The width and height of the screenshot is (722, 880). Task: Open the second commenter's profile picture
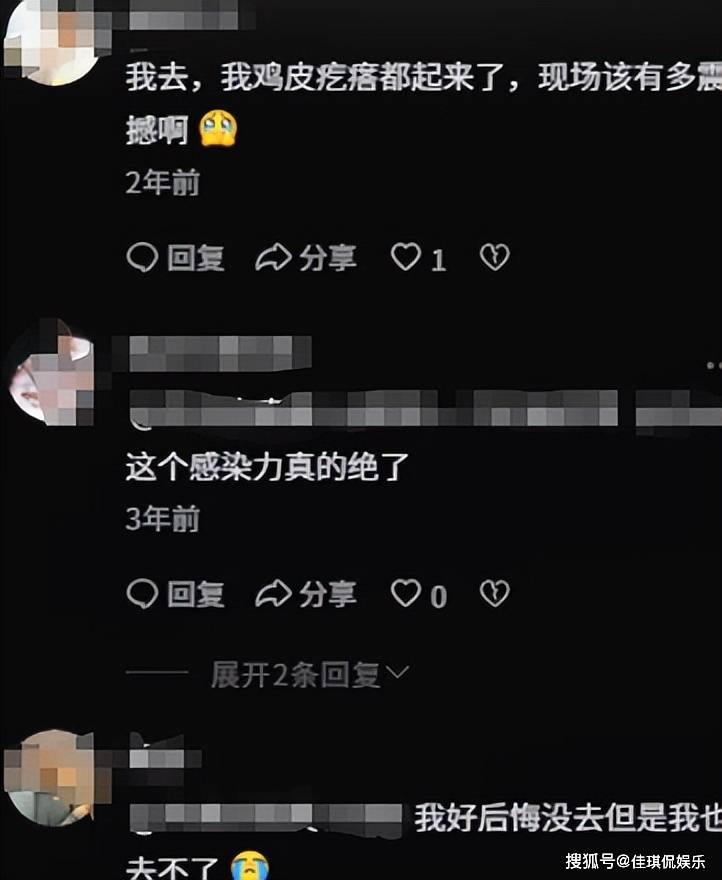click(52, 372)
